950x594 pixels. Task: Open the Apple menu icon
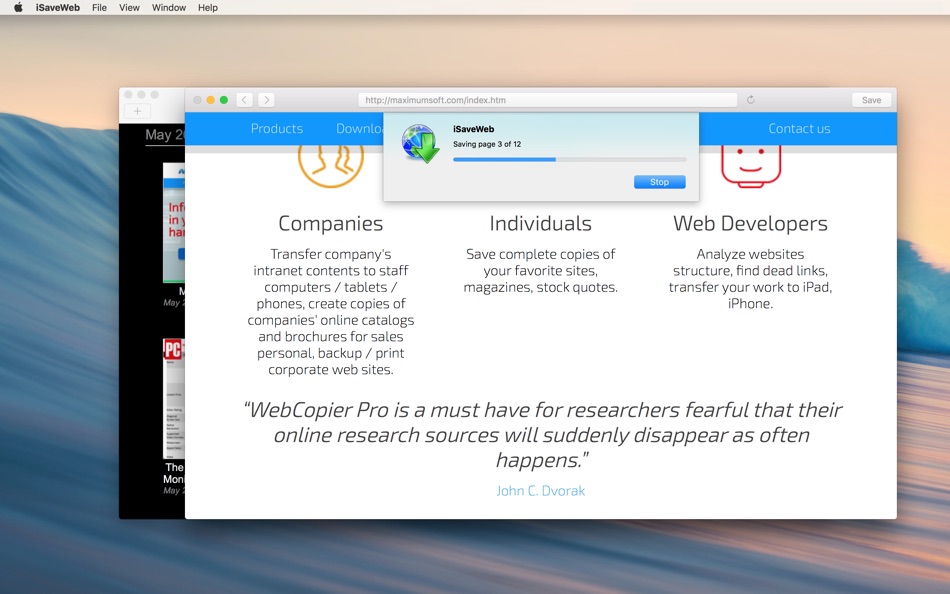pos(18,7)
